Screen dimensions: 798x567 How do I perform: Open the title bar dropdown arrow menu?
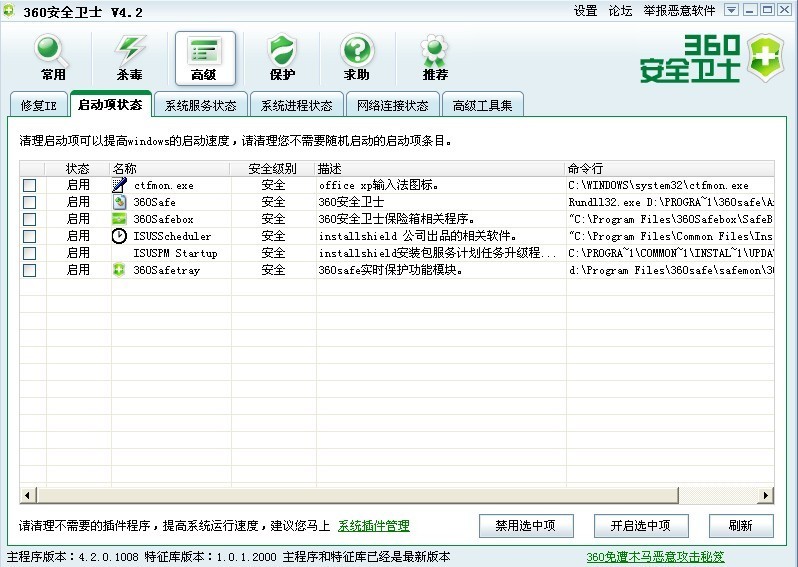click(x=731, y=10)
